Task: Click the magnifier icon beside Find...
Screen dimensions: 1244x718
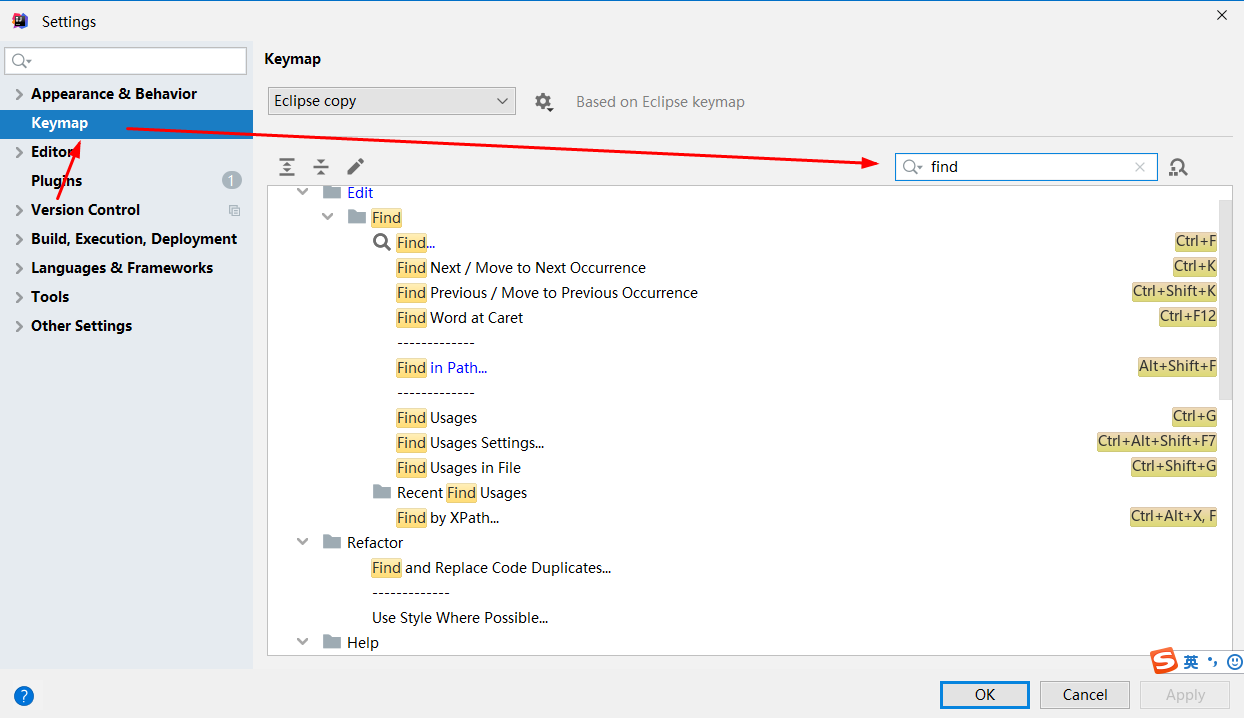Action: click(x=382, y=242)
